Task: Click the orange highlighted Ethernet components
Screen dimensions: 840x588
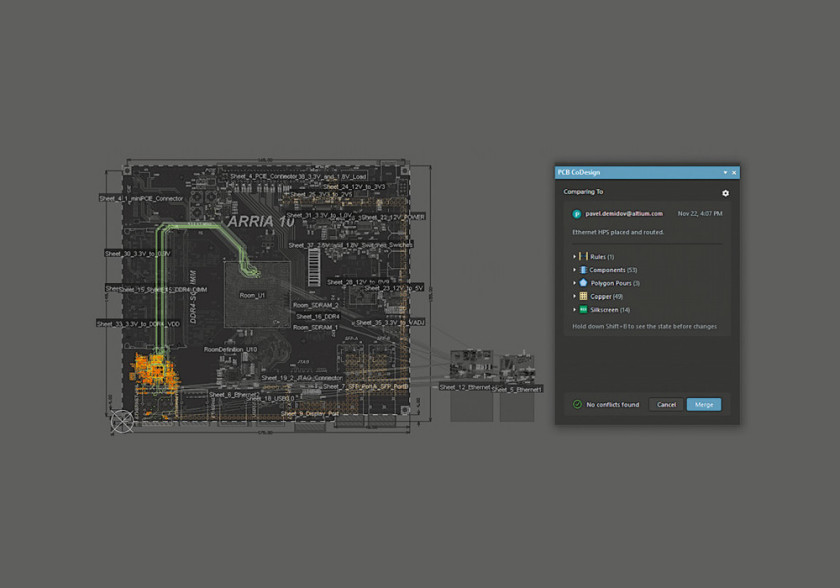Action: (x=154, y=371)
